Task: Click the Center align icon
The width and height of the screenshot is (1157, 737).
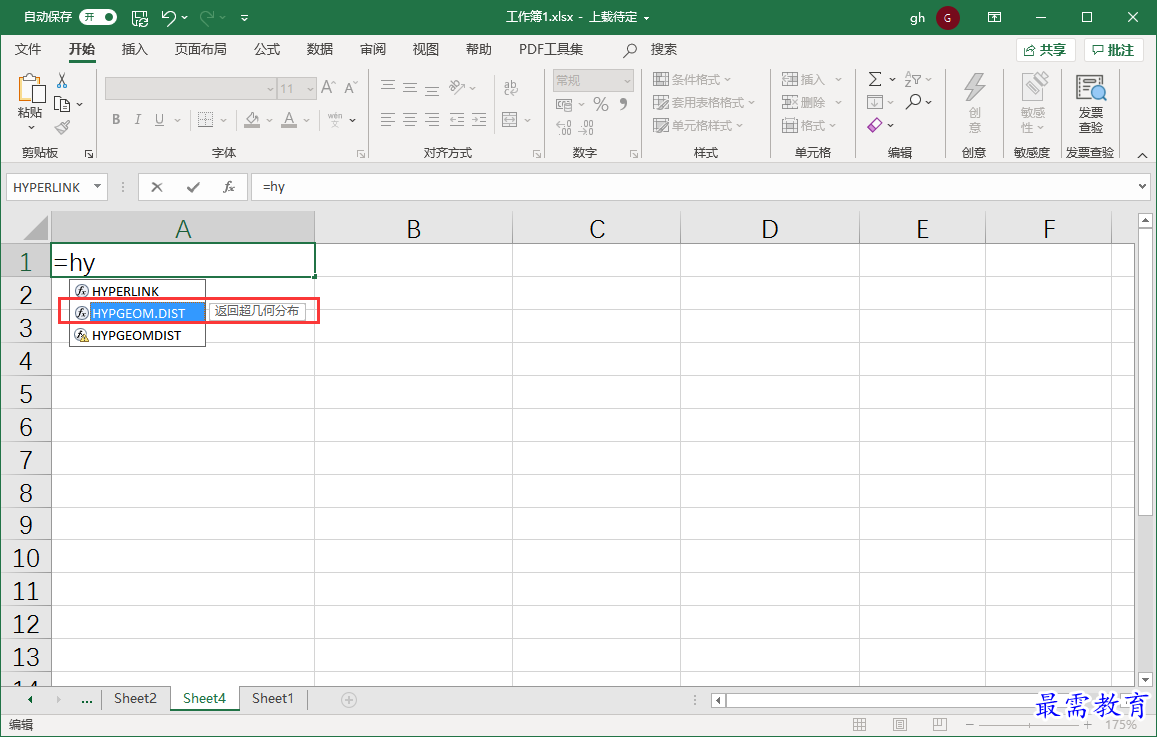Action: pyautogui.click(x=410, y=120)
